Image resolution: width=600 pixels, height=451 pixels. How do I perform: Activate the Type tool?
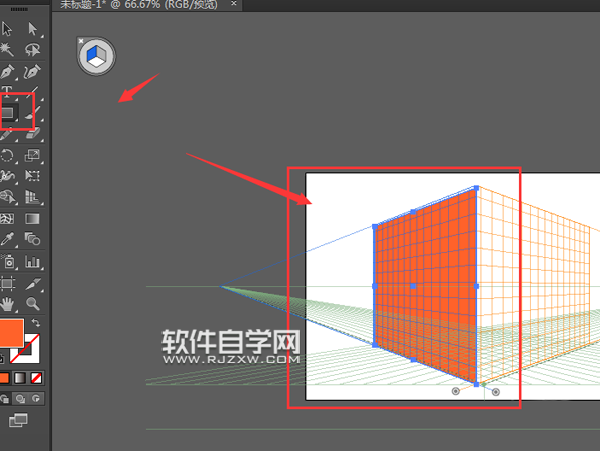point(7,91)
